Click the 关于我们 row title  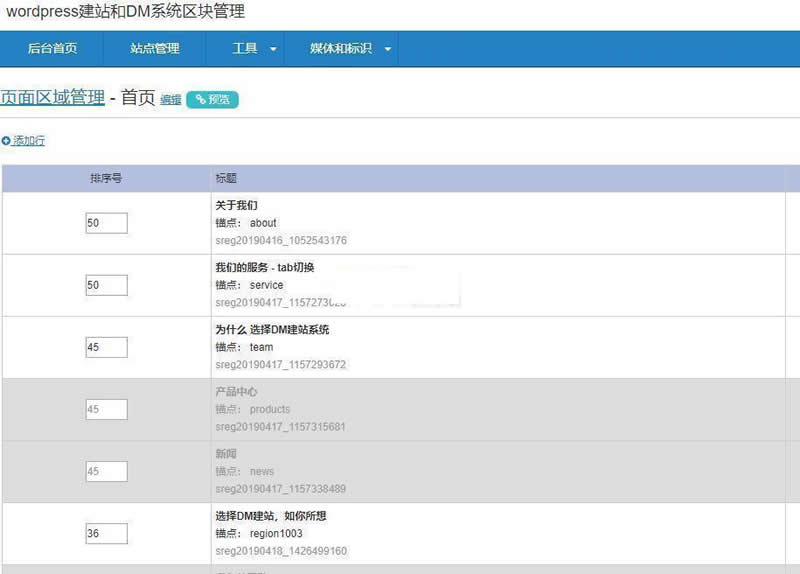(x=236, y=205)
